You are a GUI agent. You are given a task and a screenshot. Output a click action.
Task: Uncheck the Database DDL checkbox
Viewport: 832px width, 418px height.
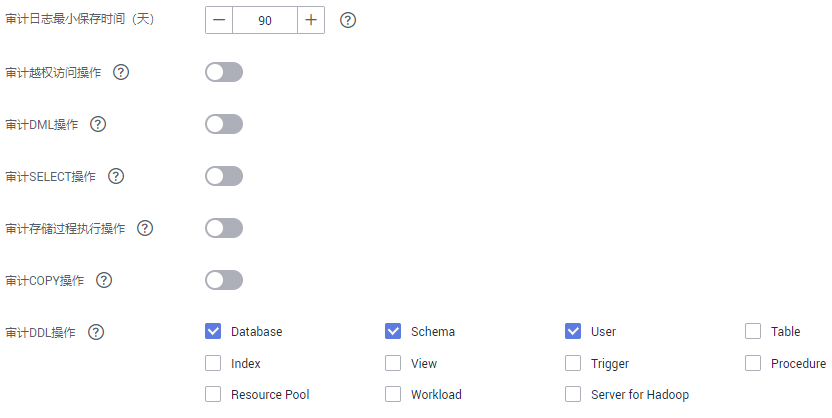pyautogui.click(x=213, y=332)
